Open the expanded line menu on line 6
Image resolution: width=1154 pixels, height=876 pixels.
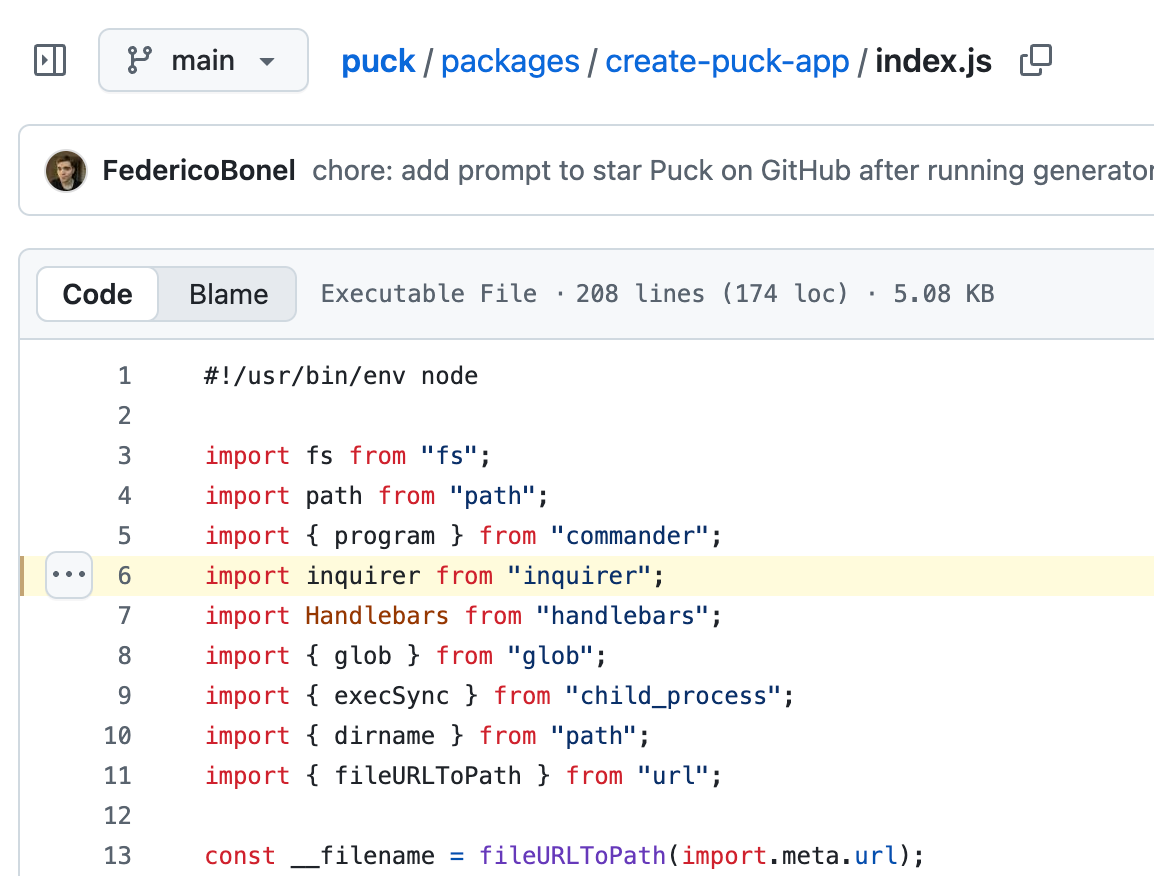pyautogui.click(x=68, y=574)
